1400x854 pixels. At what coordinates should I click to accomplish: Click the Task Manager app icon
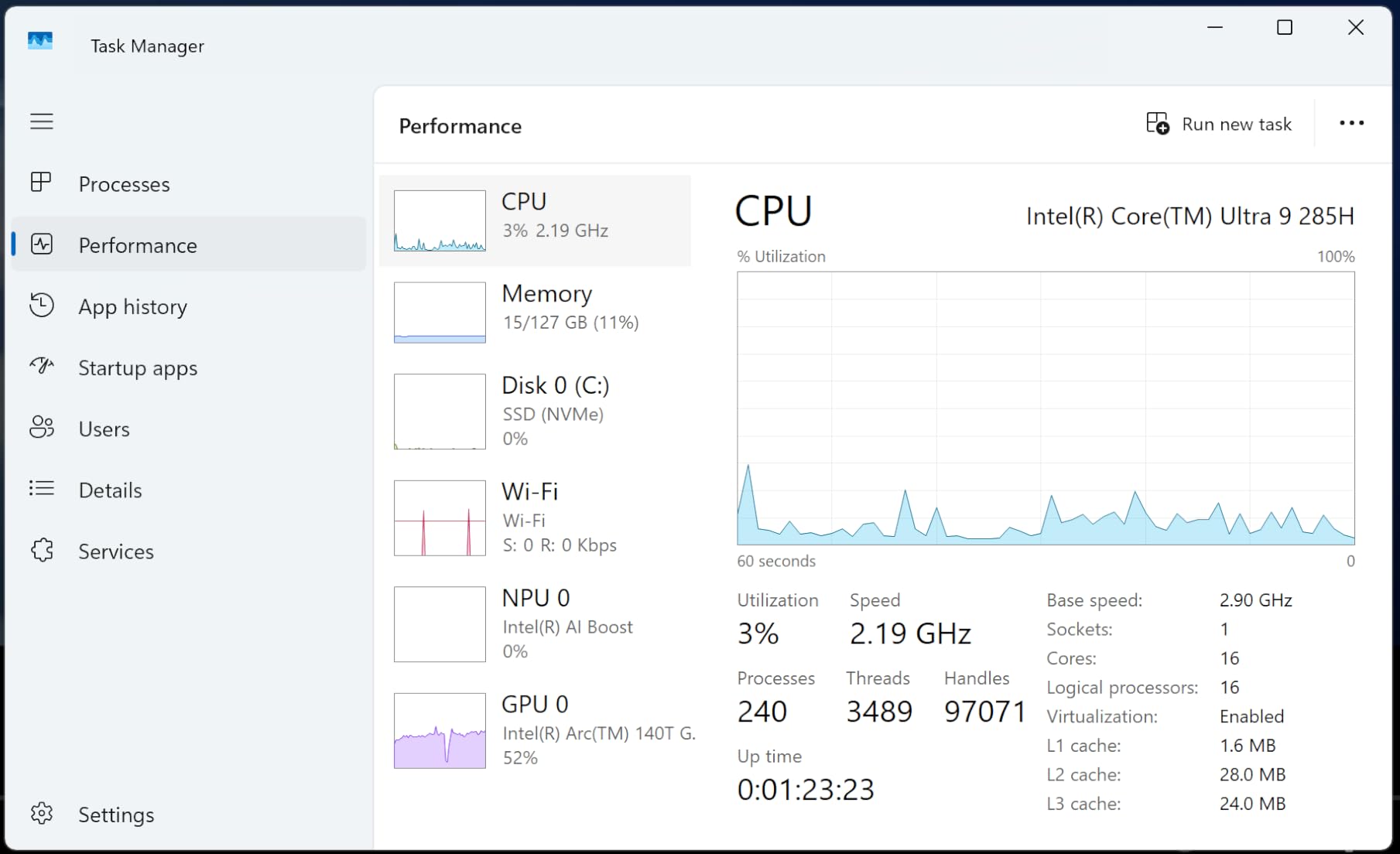[40, 41]
